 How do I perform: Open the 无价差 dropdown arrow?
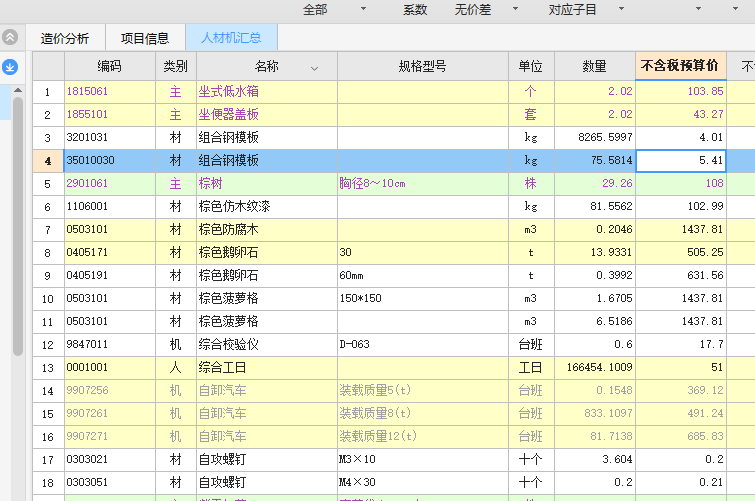pos(515,9)
